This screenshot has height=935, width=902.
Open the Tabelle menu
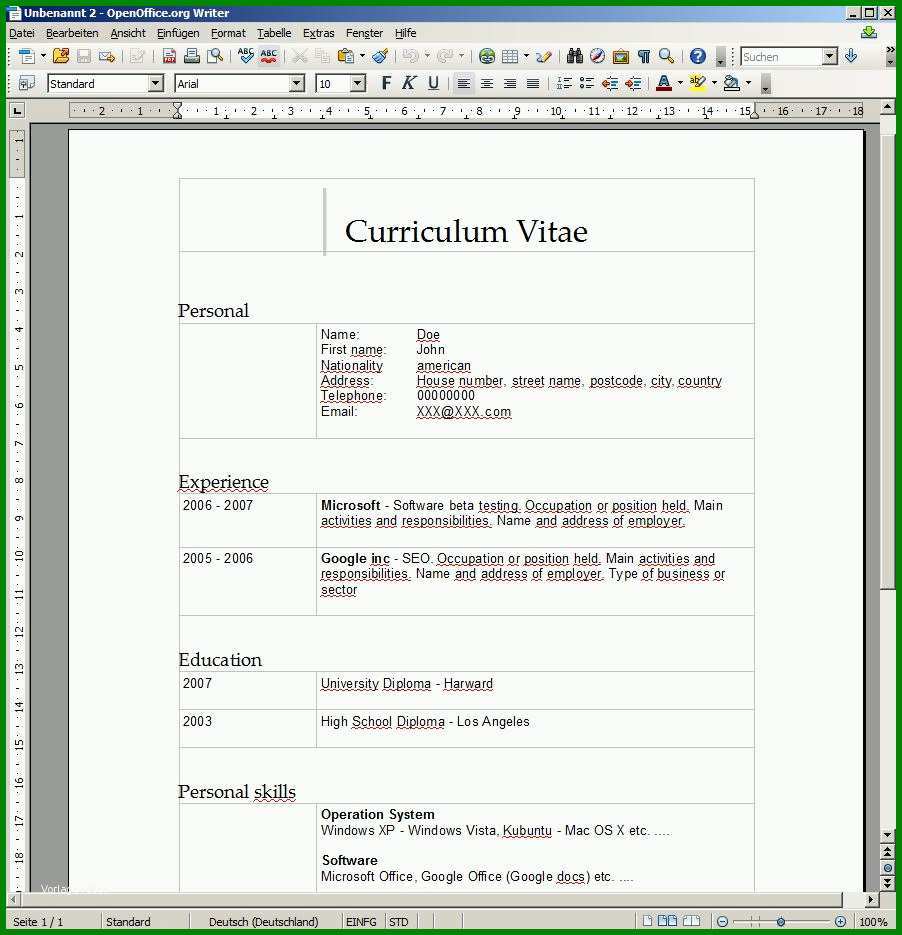[x=274, y=33]
